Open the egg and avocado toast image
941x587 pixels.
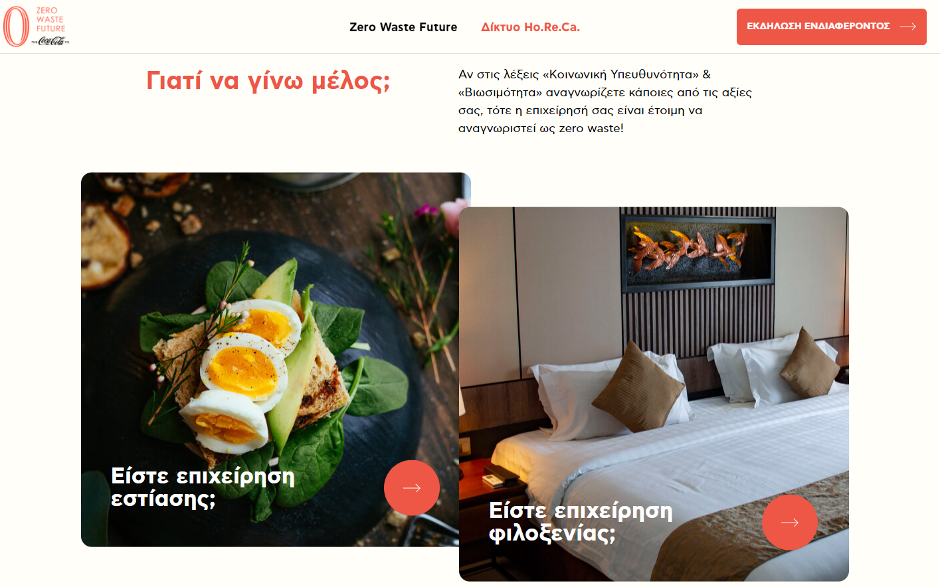270,360
